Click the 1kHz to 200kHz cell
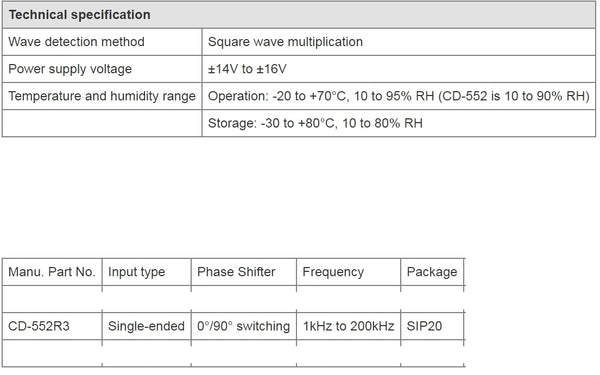The image size is (600, 375). 348,326
